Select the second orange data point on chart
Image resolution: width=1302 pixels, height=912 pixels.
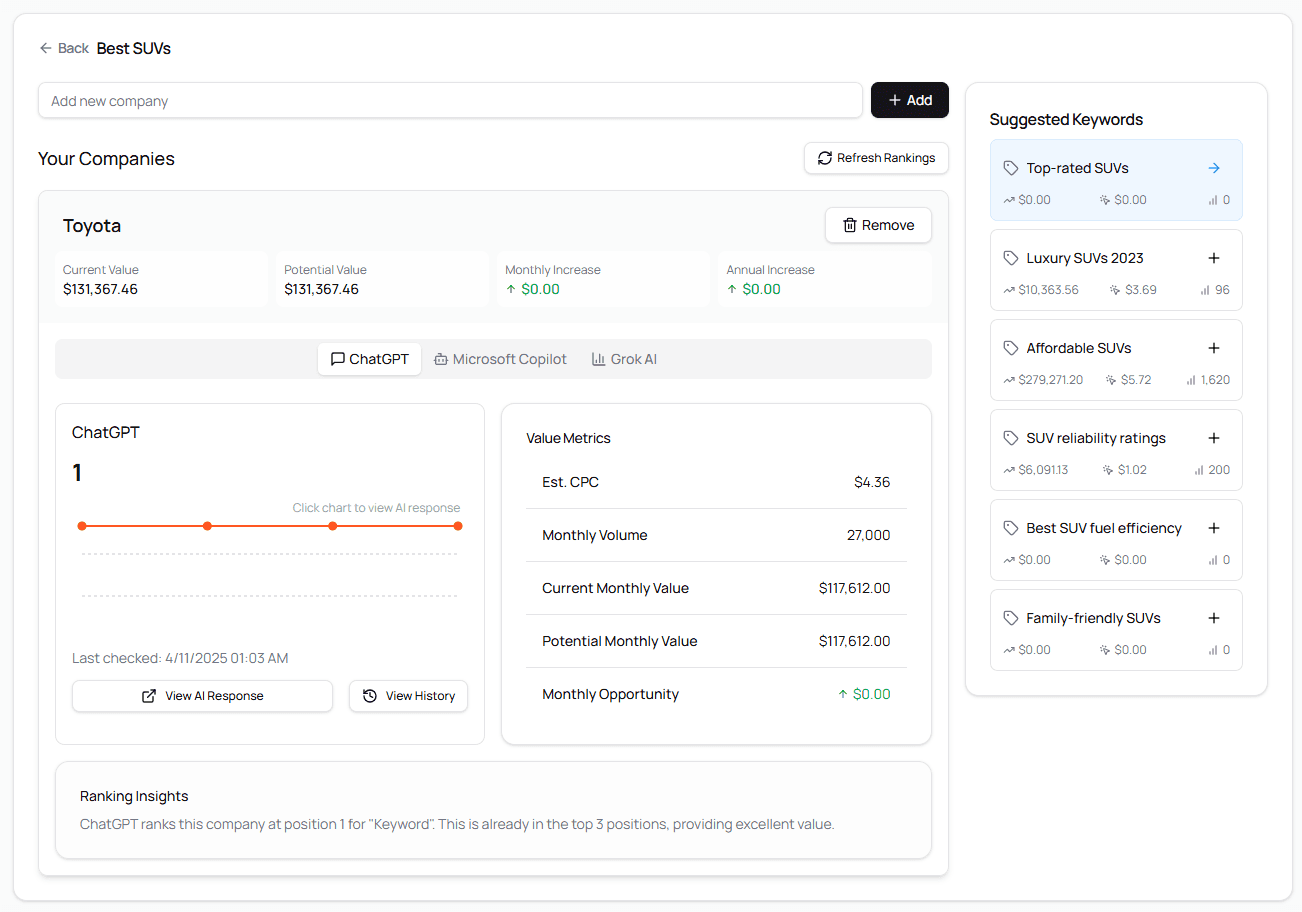coord(207,526)
